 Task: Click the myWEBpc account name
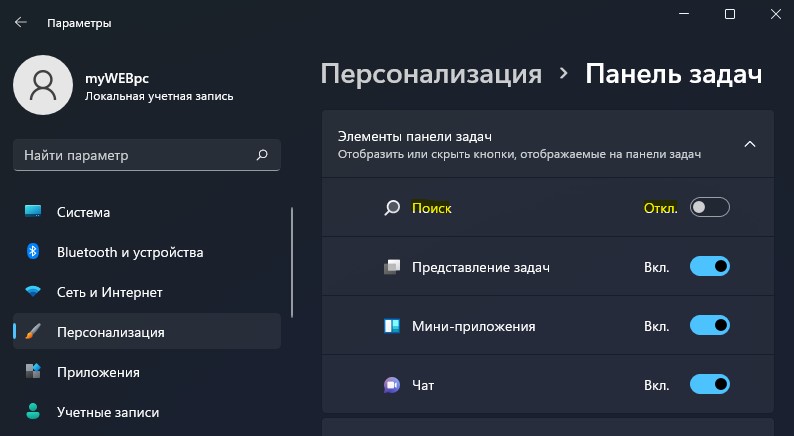(117, 78)
